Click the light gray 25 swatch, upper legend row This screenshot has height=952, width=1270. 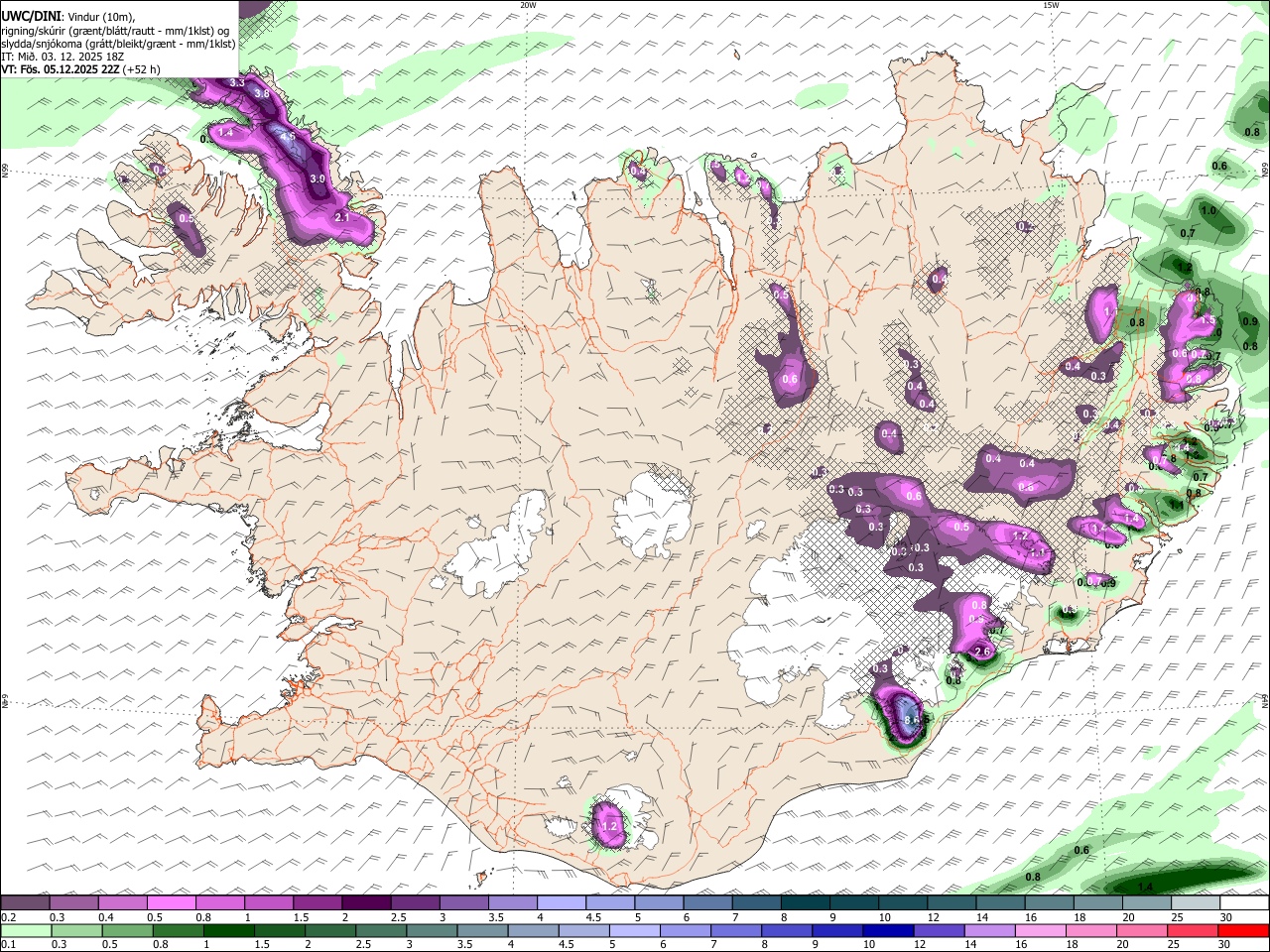1196,902
